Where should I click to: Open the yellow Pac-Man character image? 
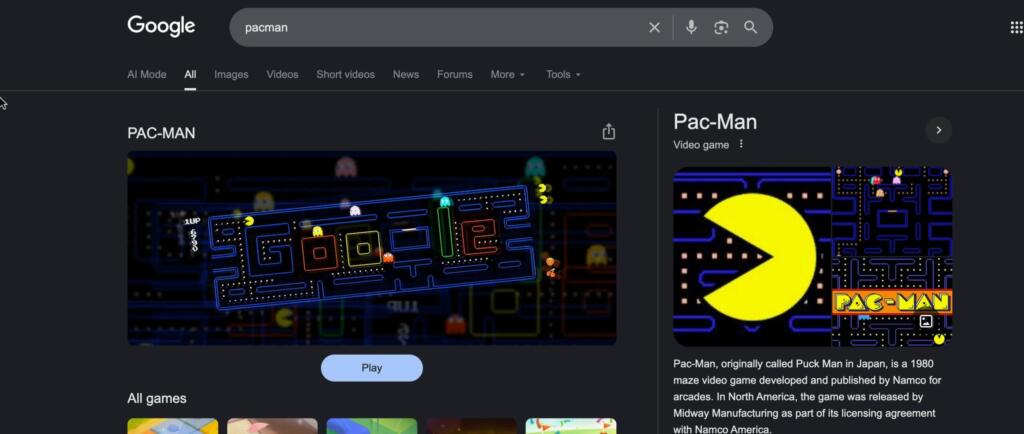click(x=752, y=256)
